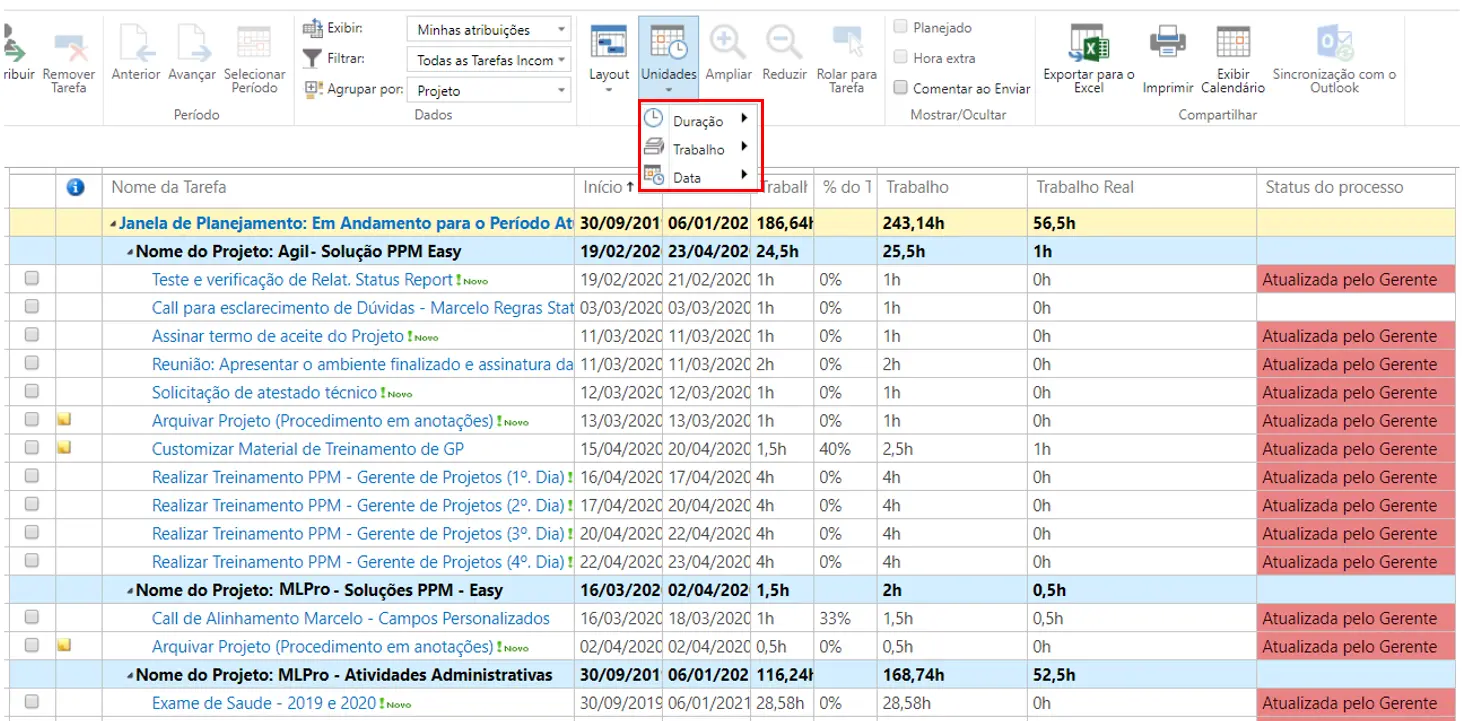Click Exportar para o Excel icon
This screenshot has width=1462, height=721.
point(1088,44)
